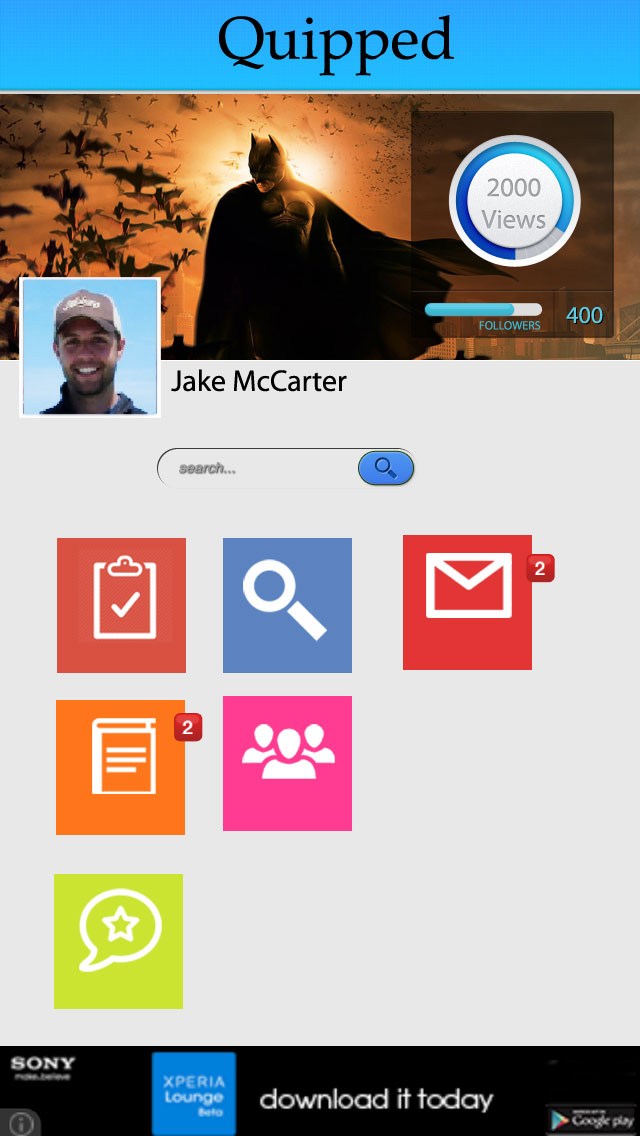Tap the 2000 Views circular gauge
The width and height of the screenshot is (640, 1136).
click(x=514, y=201)
